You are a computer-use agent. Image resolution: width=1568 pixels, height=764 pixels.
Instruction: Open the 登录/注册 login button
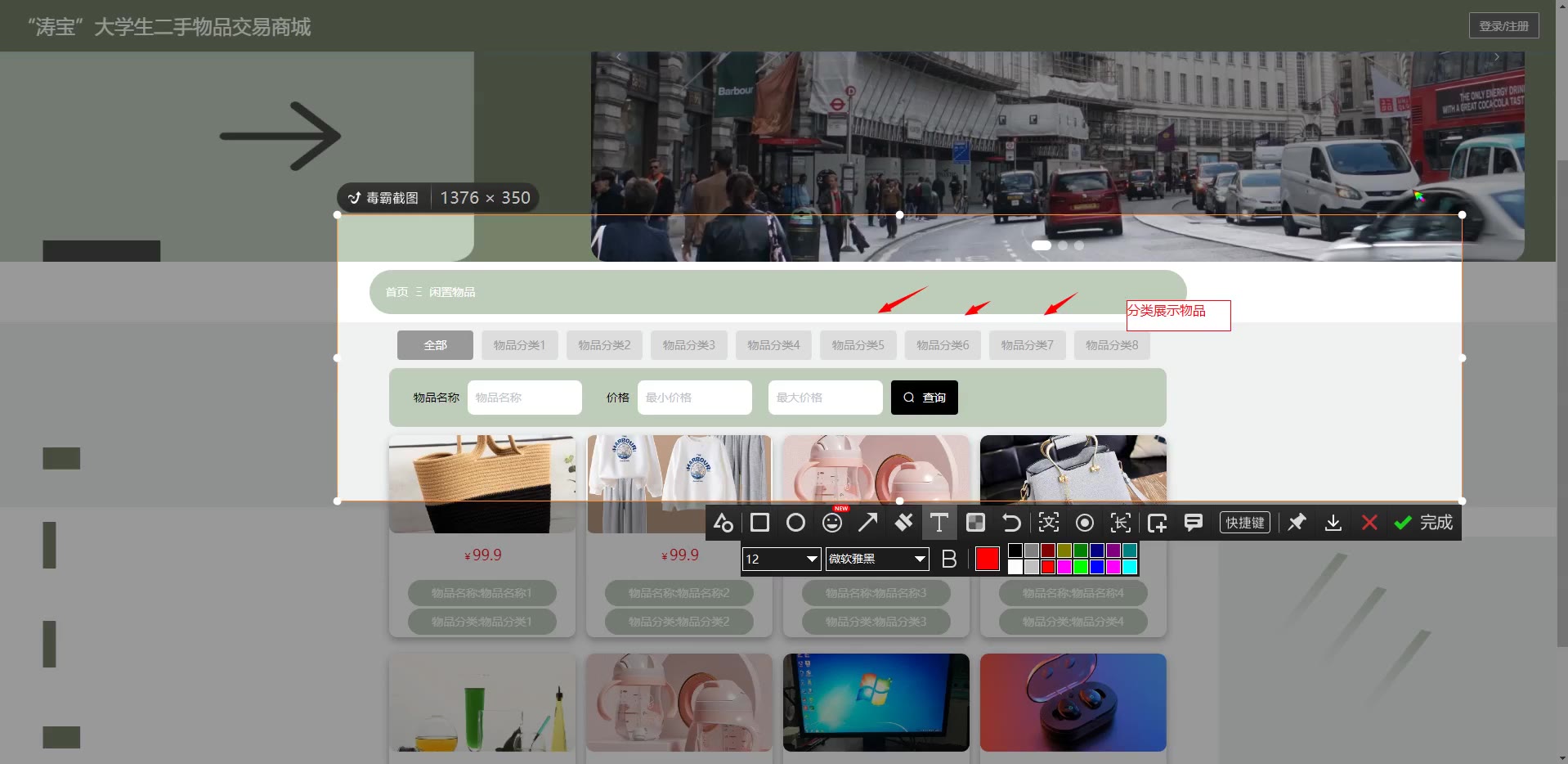[1504, 26]
